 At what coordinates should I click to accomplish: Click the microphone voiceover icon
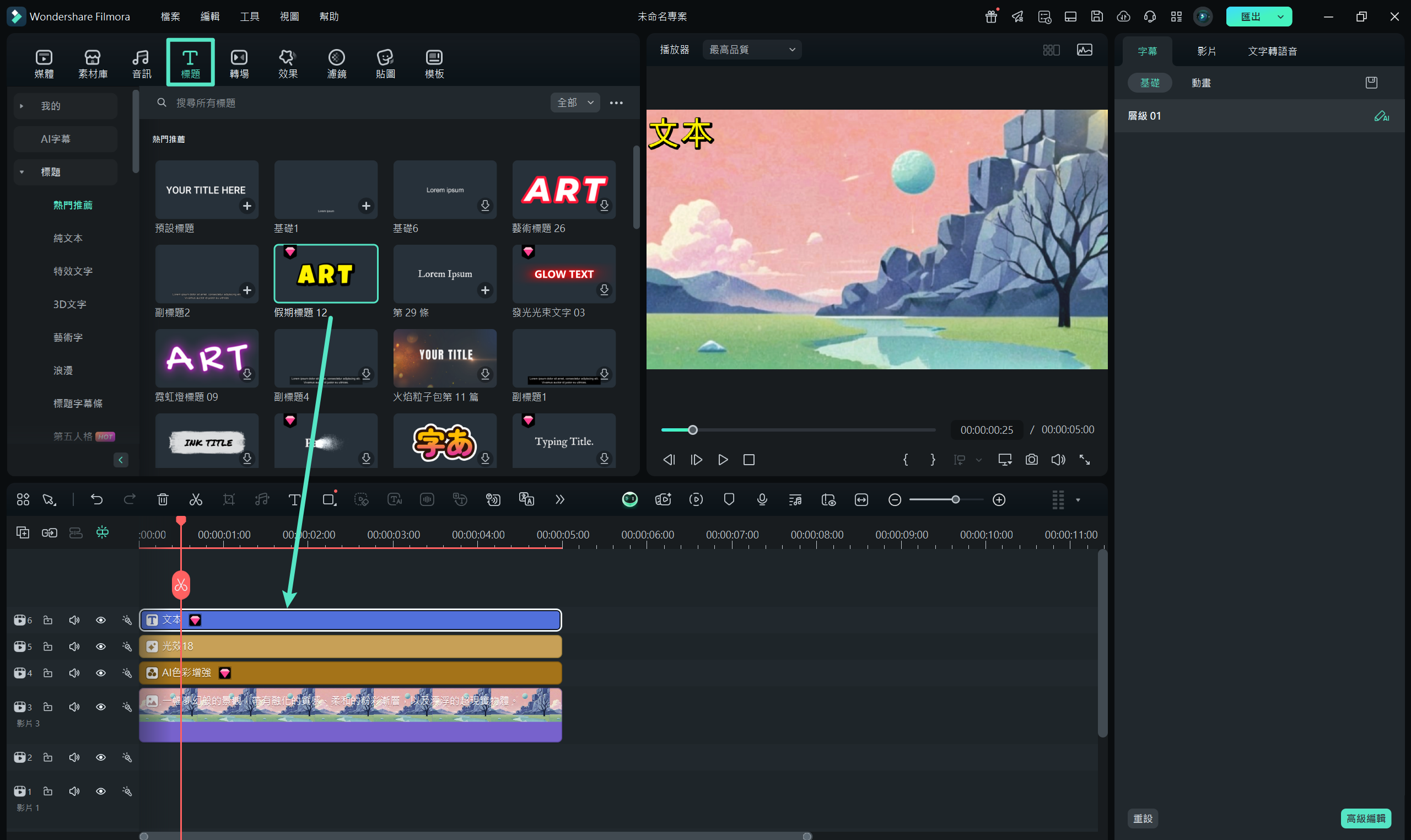coord(762,499)
